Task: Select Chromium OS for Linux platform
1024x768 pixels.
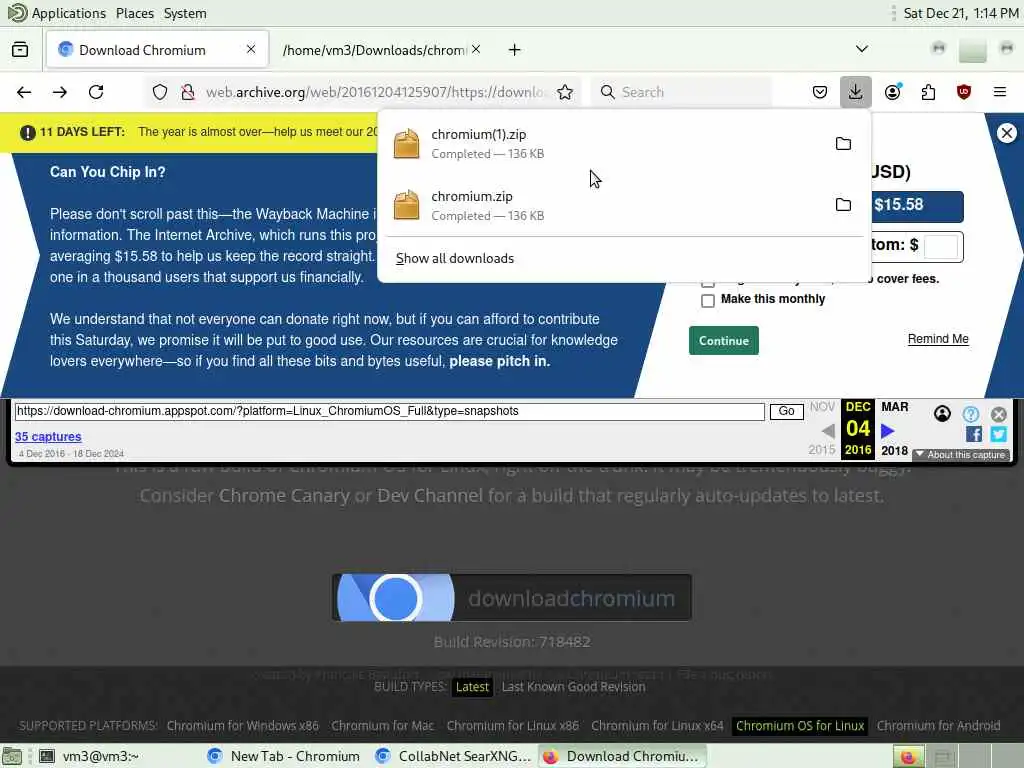Action: [800, 726]
